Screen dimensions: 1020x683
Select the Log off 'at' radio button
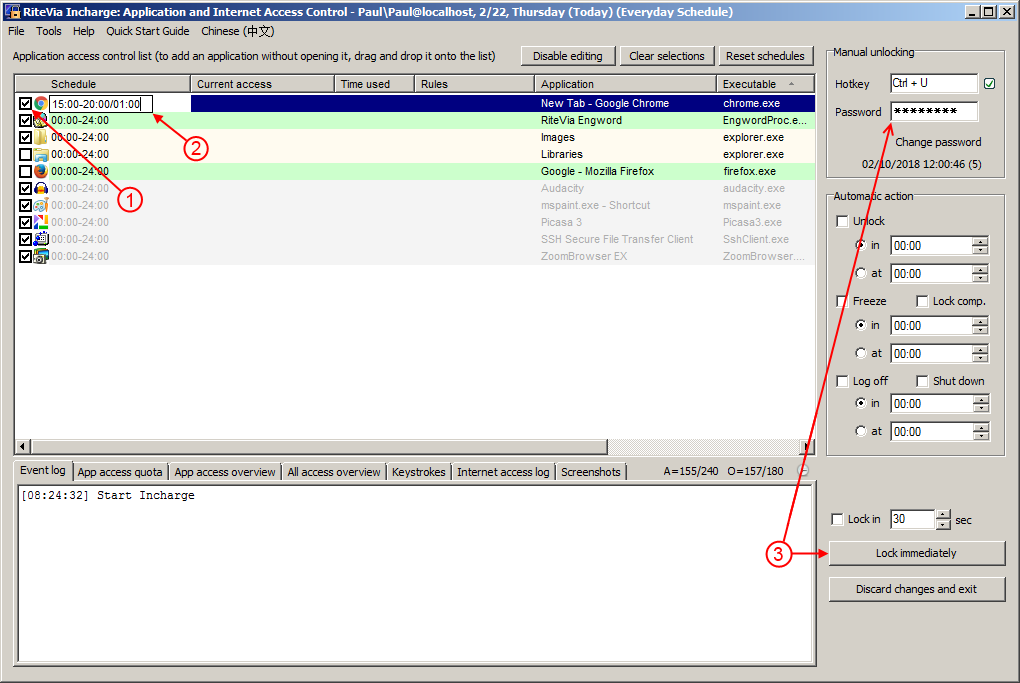[x=861, y=431]
